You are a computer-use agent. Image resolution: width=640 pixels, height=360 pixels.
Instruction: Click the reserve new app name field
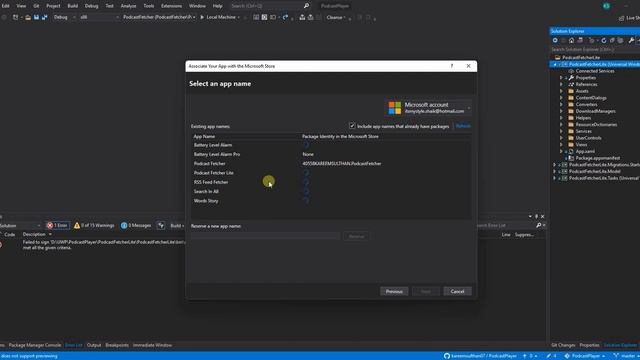point(265,236)
